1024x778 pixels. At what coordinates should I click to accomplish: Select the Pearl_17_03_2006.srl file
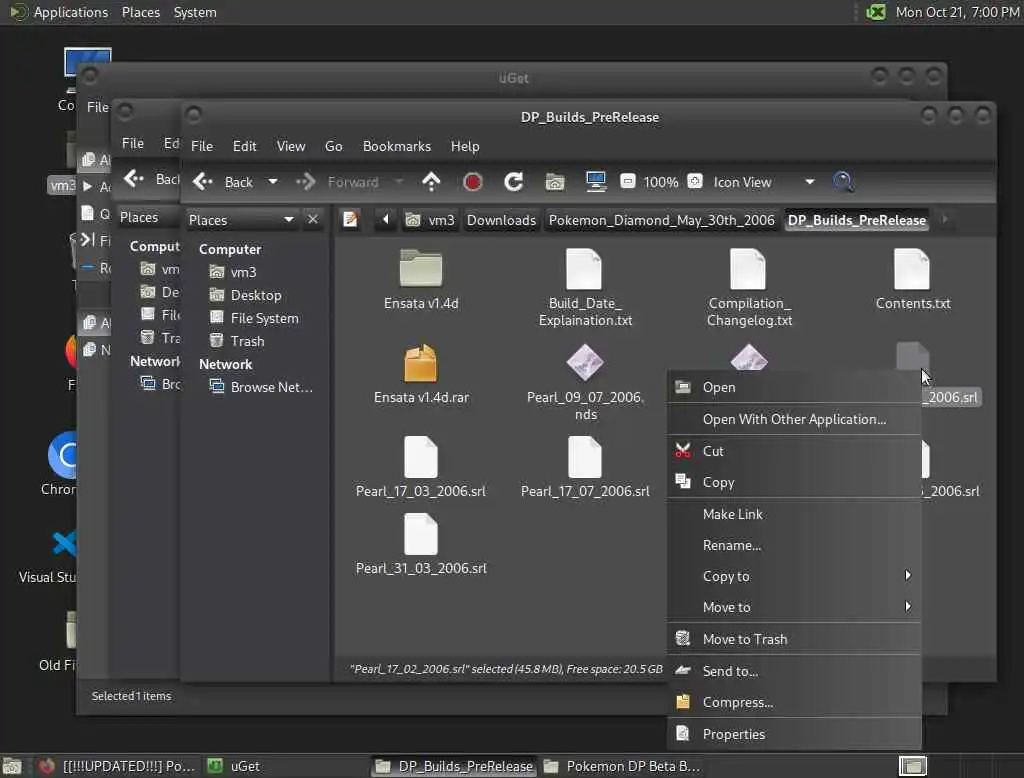coord(421,466)
